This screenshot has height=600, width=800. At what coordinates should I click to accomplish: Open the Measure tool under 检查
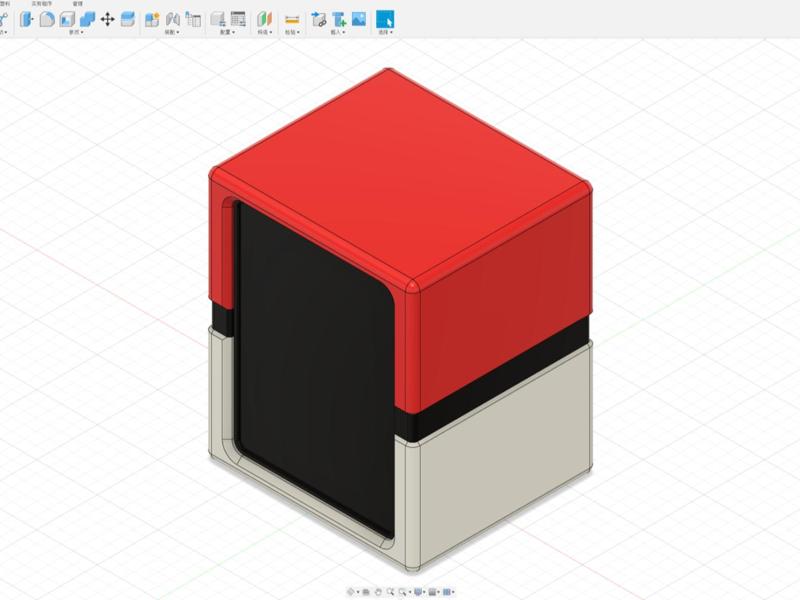[x=292, y=17]
